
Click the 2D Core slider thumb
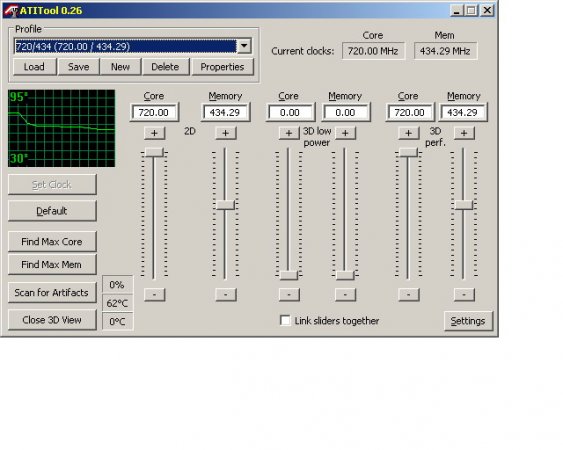[x=154, y=152]
